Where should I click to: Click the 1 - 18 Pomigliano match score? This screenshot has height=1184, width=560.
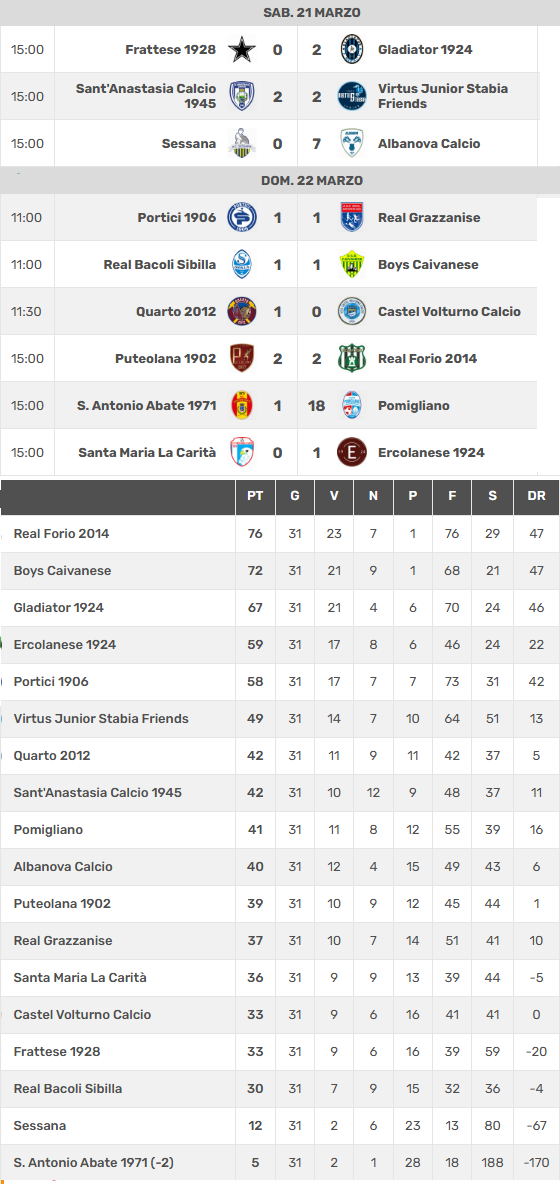pos(297,405)
